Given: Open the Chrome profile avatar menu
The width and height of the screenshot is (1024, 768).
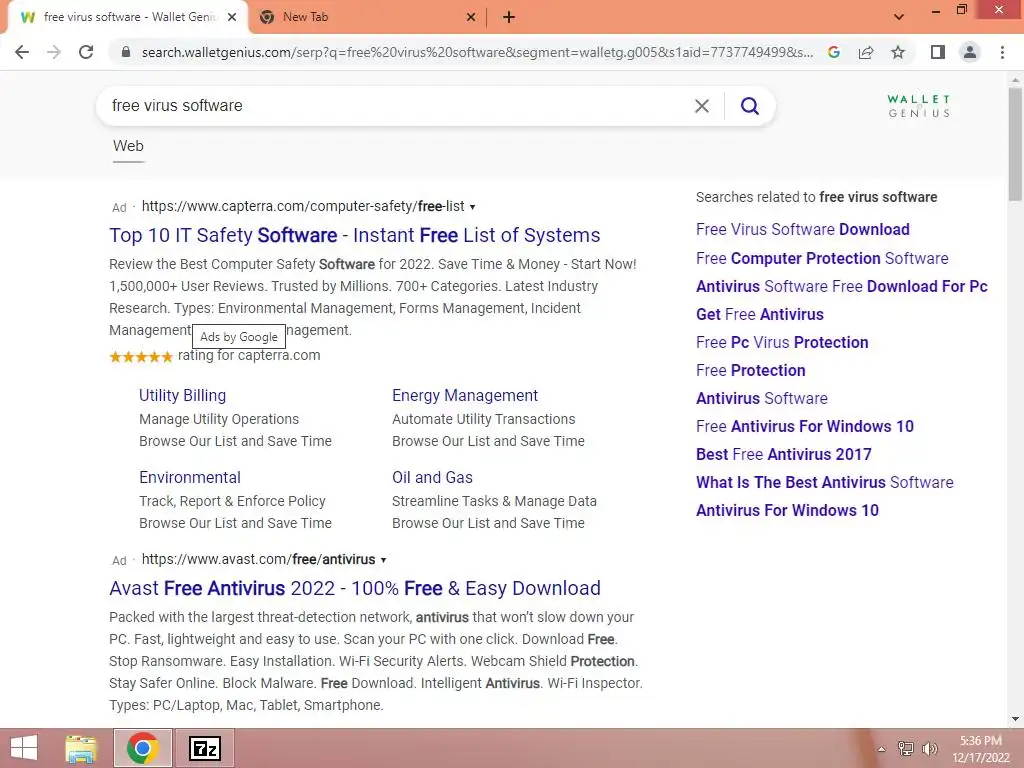Looking at the screenshot, I should point(970,52).
